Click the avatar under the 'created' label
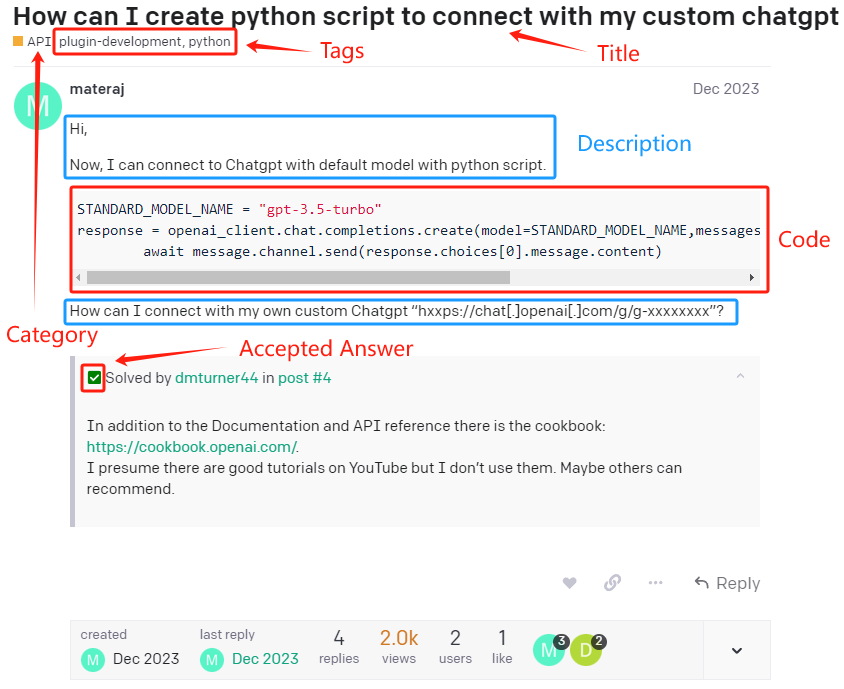This screenshot has width=844, height=689. pyautogui.click(x=93, y=659)
